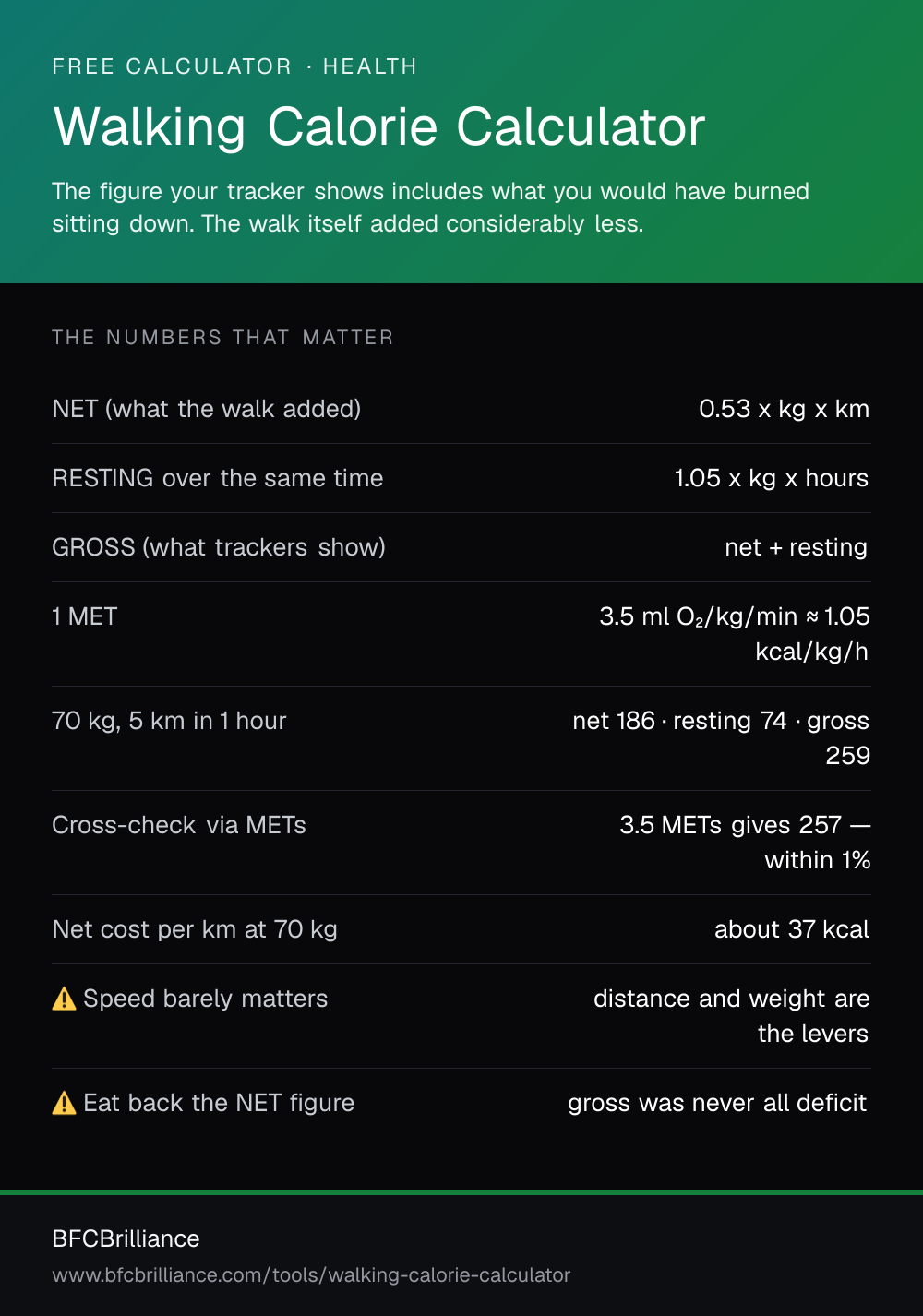923x1316 pixels.
Task: Select the Cross-check via METs label
Action: click(x=179, y=825)
